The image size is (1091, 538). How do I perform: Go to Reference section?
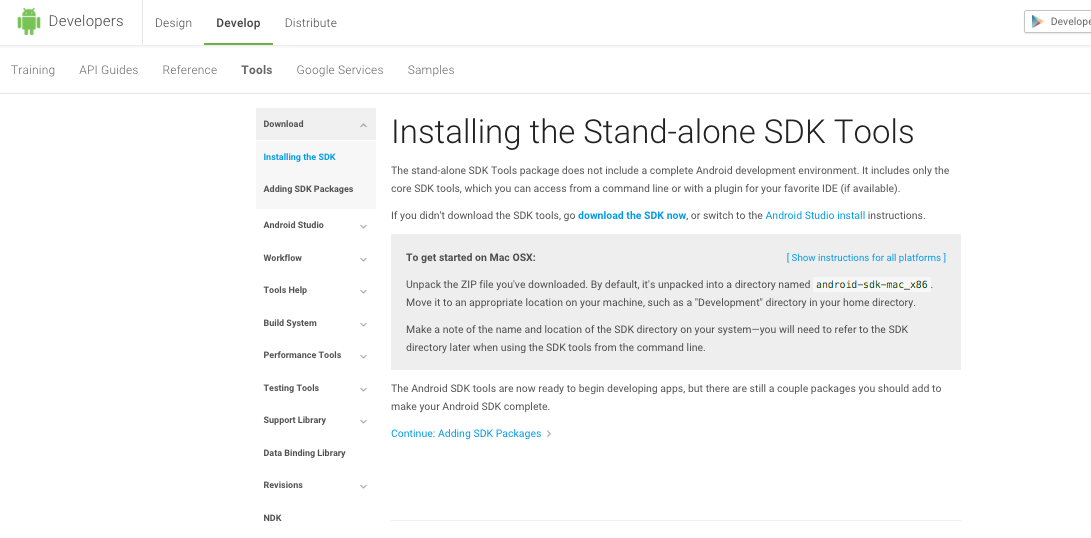coord(189,70)
